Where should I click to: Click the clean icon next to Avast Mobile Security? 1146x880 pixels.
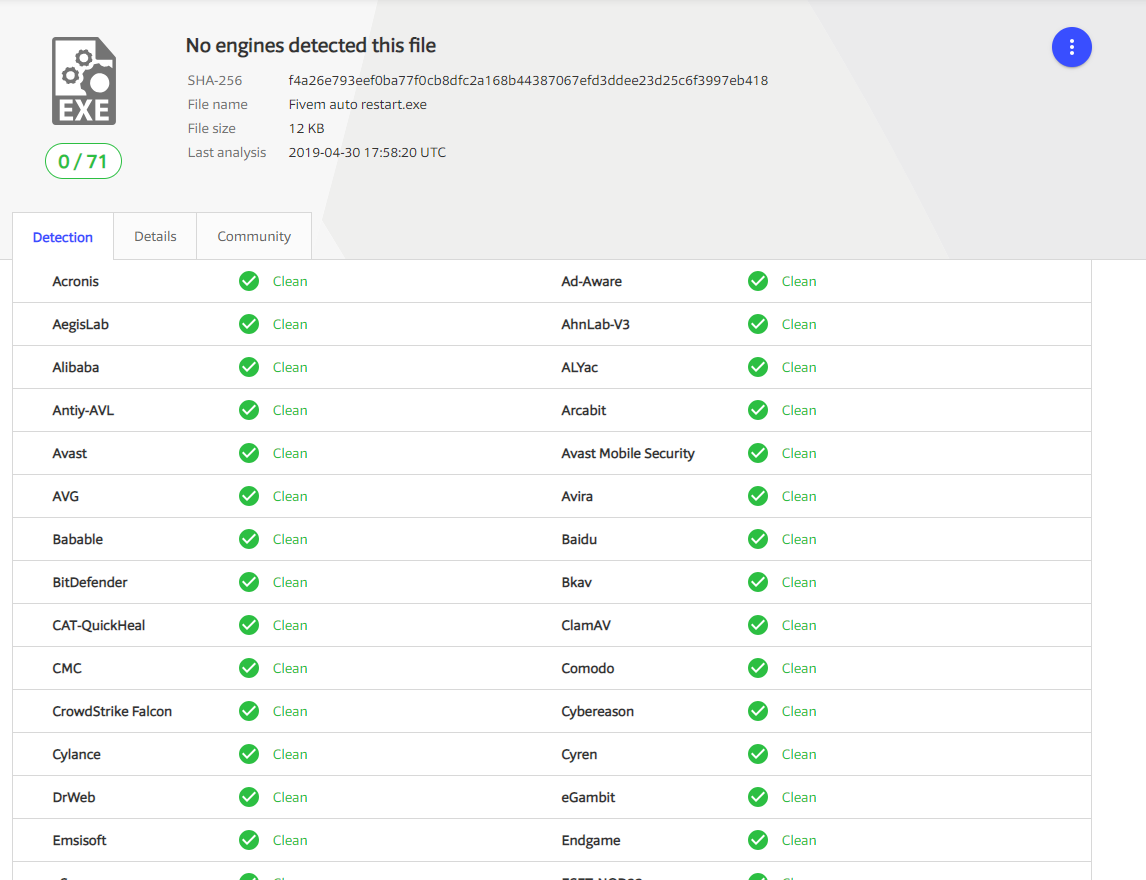(758, 453)
